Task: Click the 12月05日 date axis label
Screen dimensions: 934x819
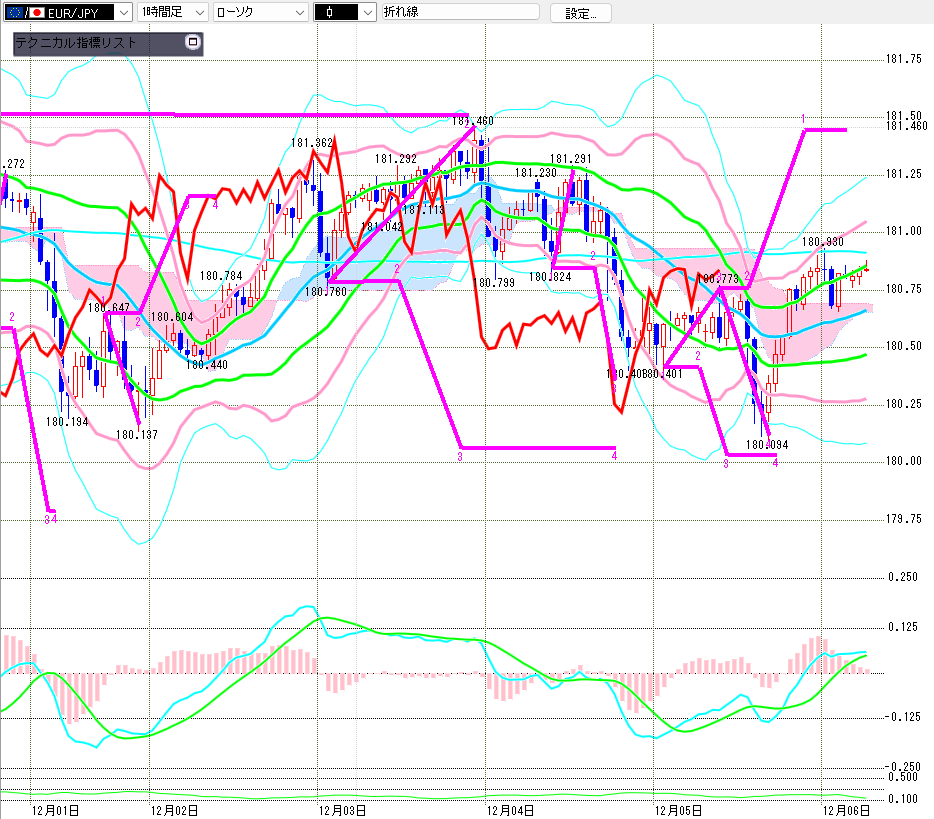Action: coord(677,810)
